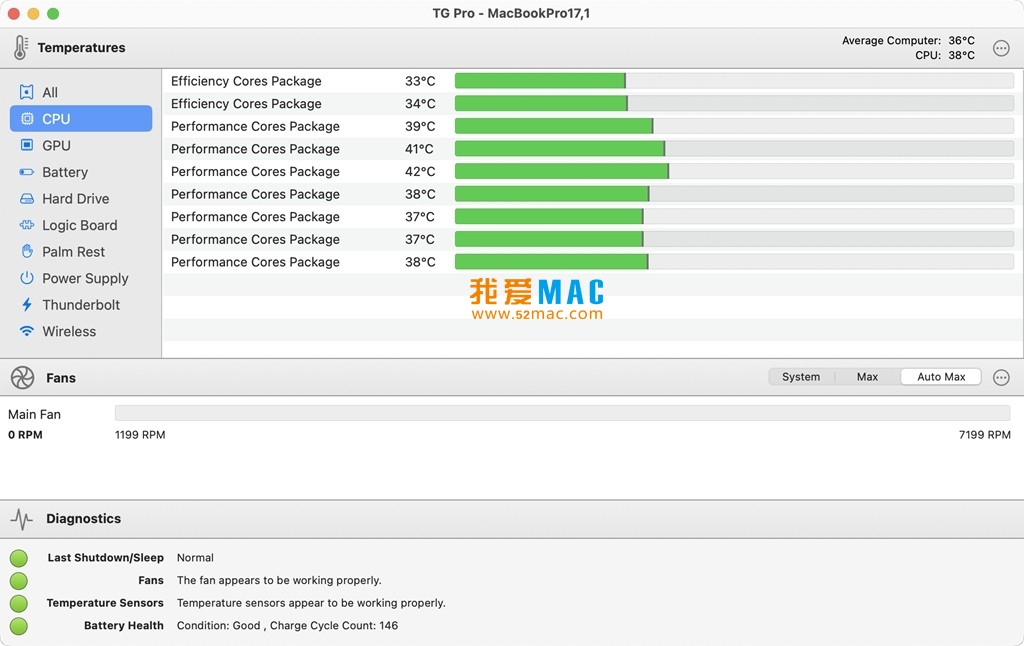Click the 0 RPM current fan speed

point(25,435)
